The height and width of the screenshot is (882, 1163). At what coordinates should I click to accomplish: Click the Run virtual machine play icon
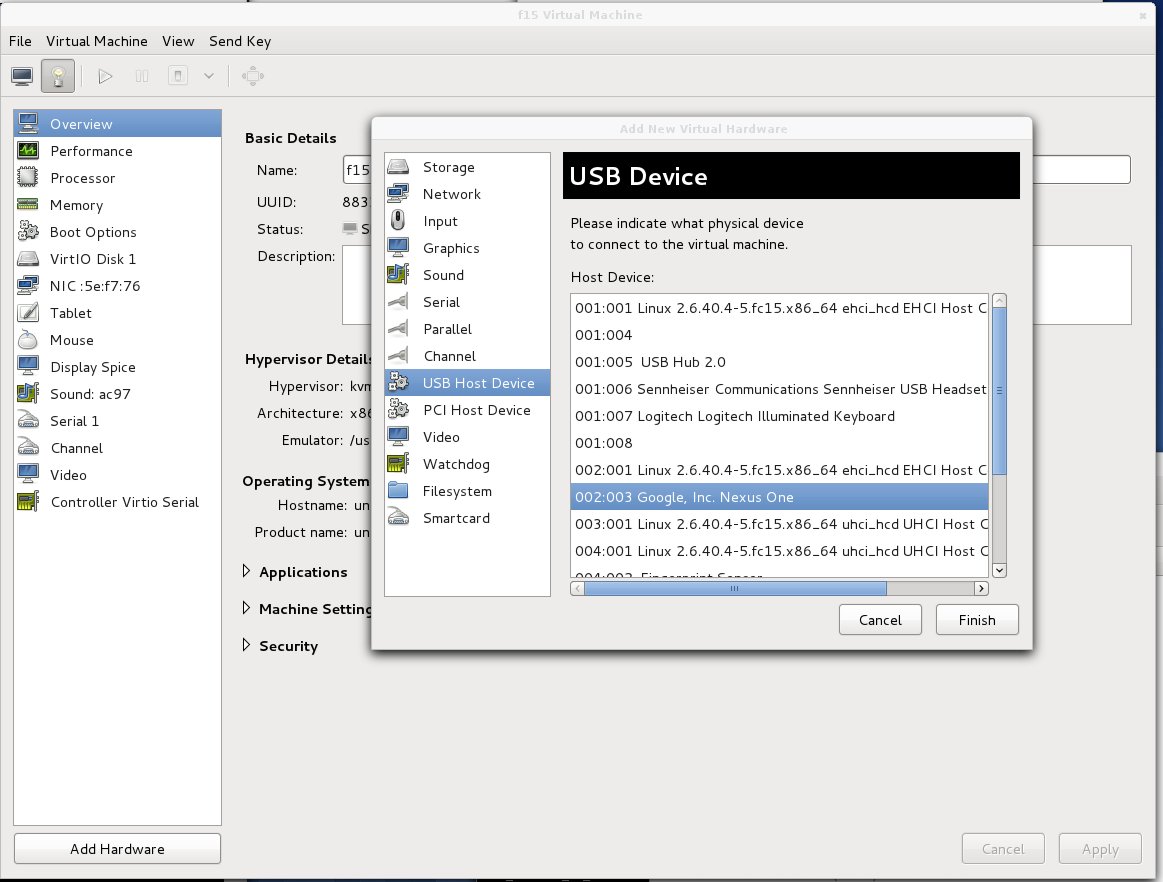[x=105, y=76]
